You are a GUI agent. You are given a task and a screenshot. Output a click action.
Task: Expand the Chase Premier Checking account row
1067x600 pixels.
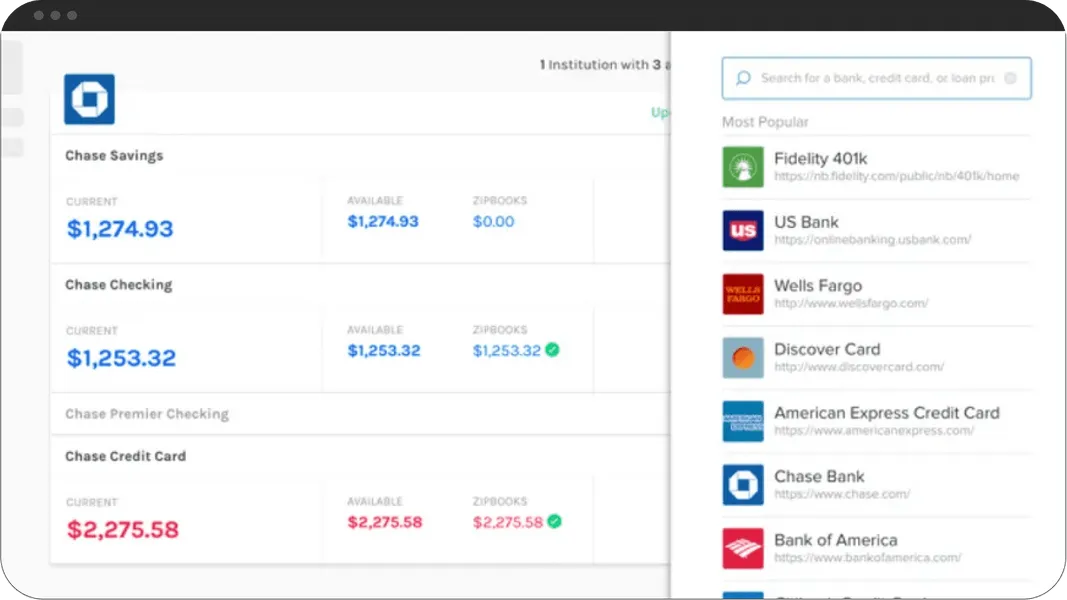(x=147, y=413)
